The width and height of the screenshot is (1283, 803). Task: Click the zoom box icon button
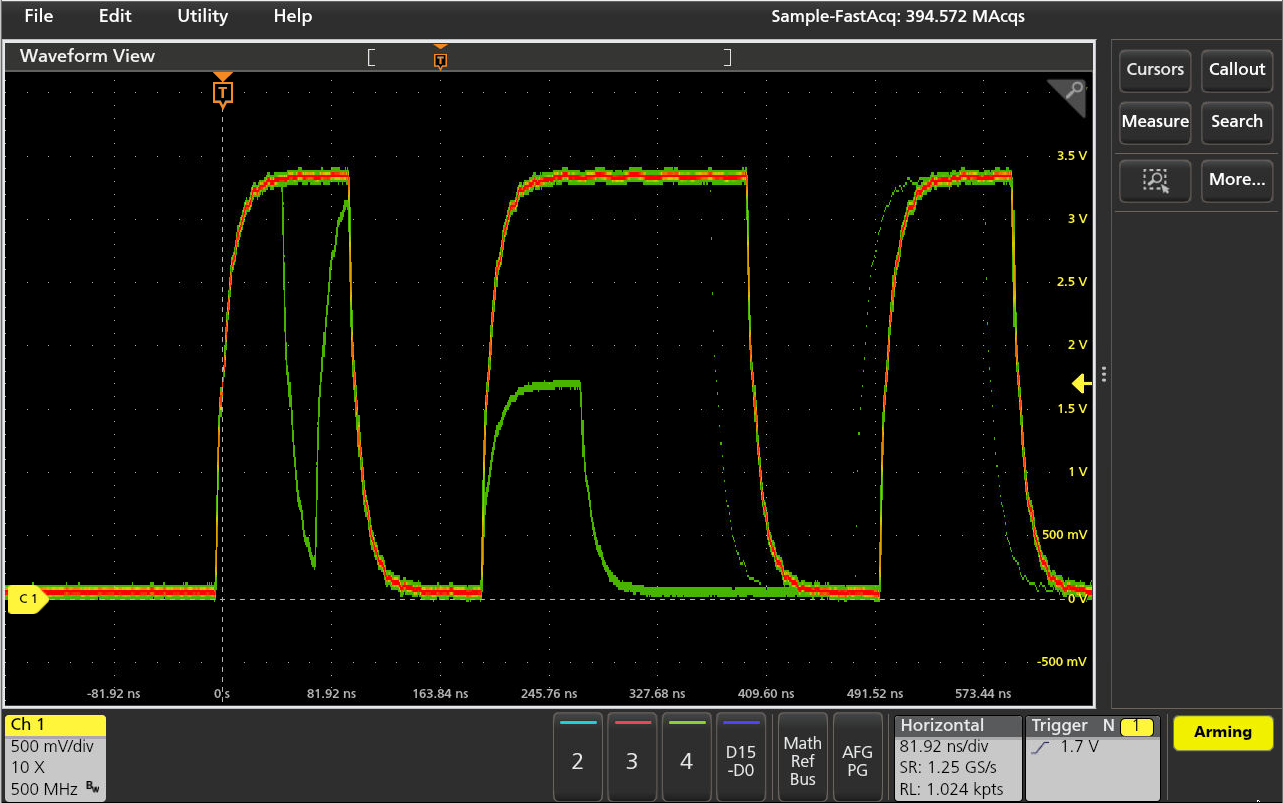point(1155,180)
